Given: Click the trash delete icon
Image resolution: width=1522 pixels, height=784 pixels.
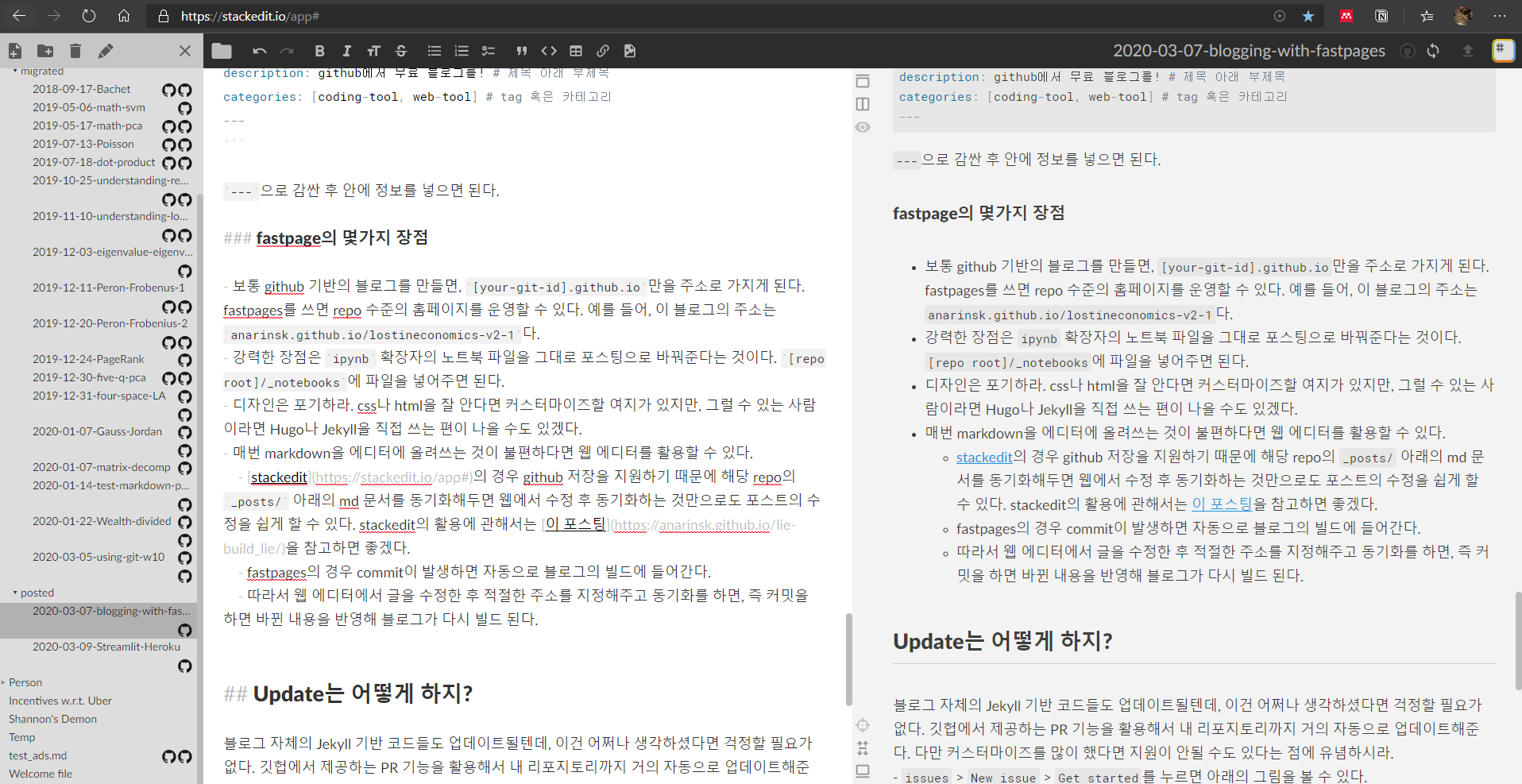Looking at the screenshot, I should [x=75, y=51].
